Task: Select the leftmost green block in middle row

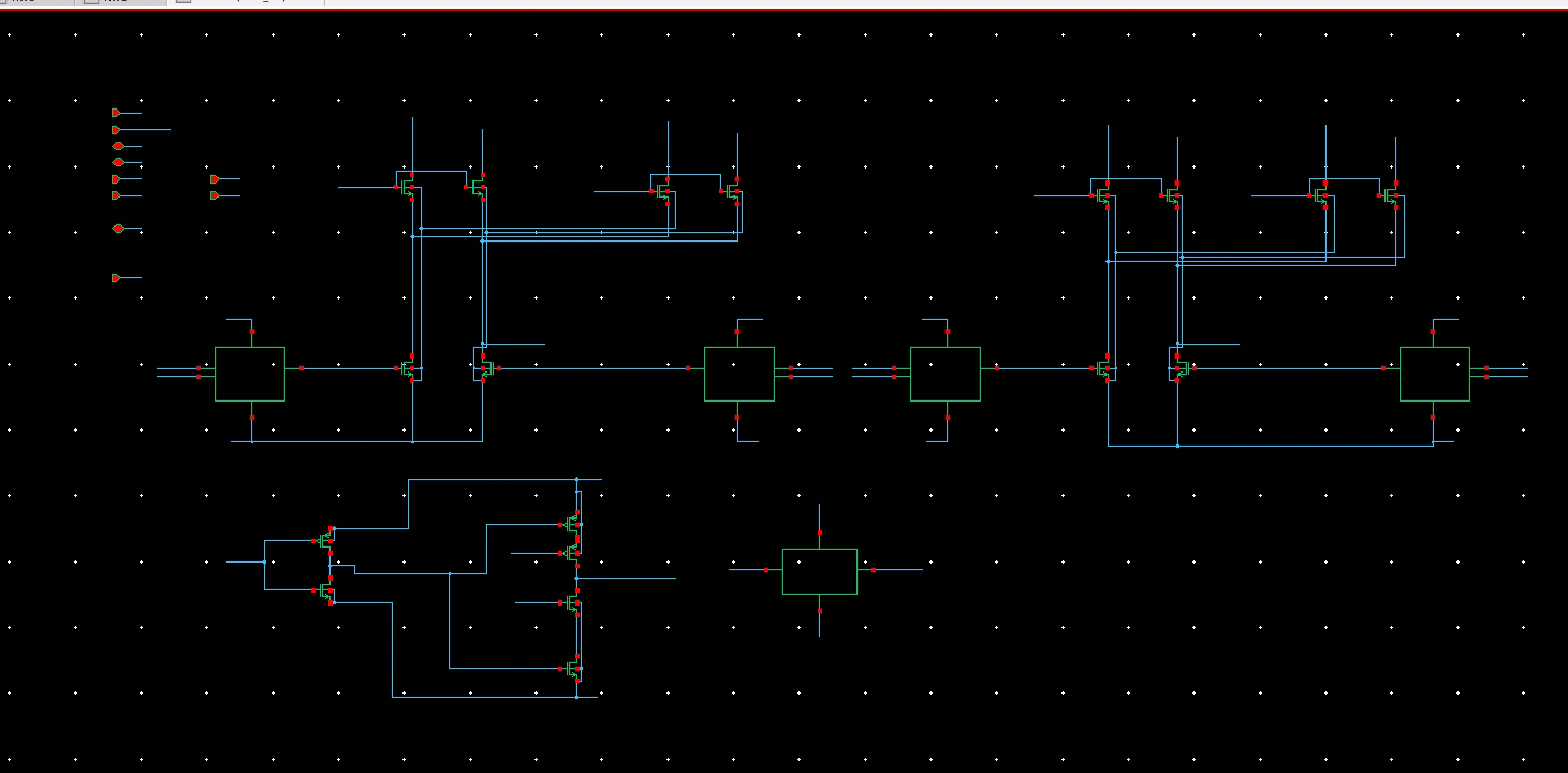Action: pyautogui.click(x=250, y=374)
